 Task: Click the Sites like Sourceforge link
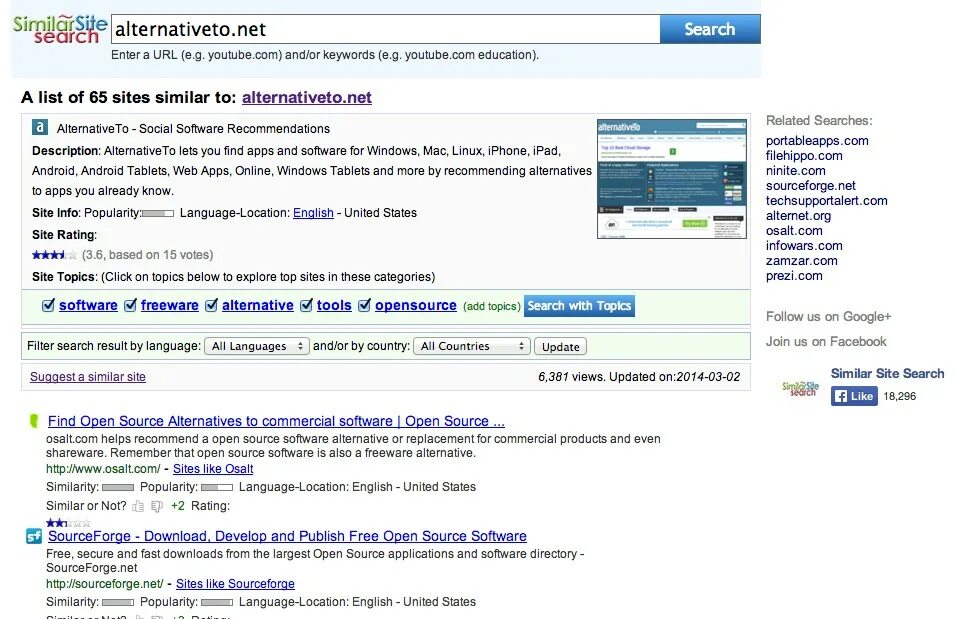[x=235, y=584]
